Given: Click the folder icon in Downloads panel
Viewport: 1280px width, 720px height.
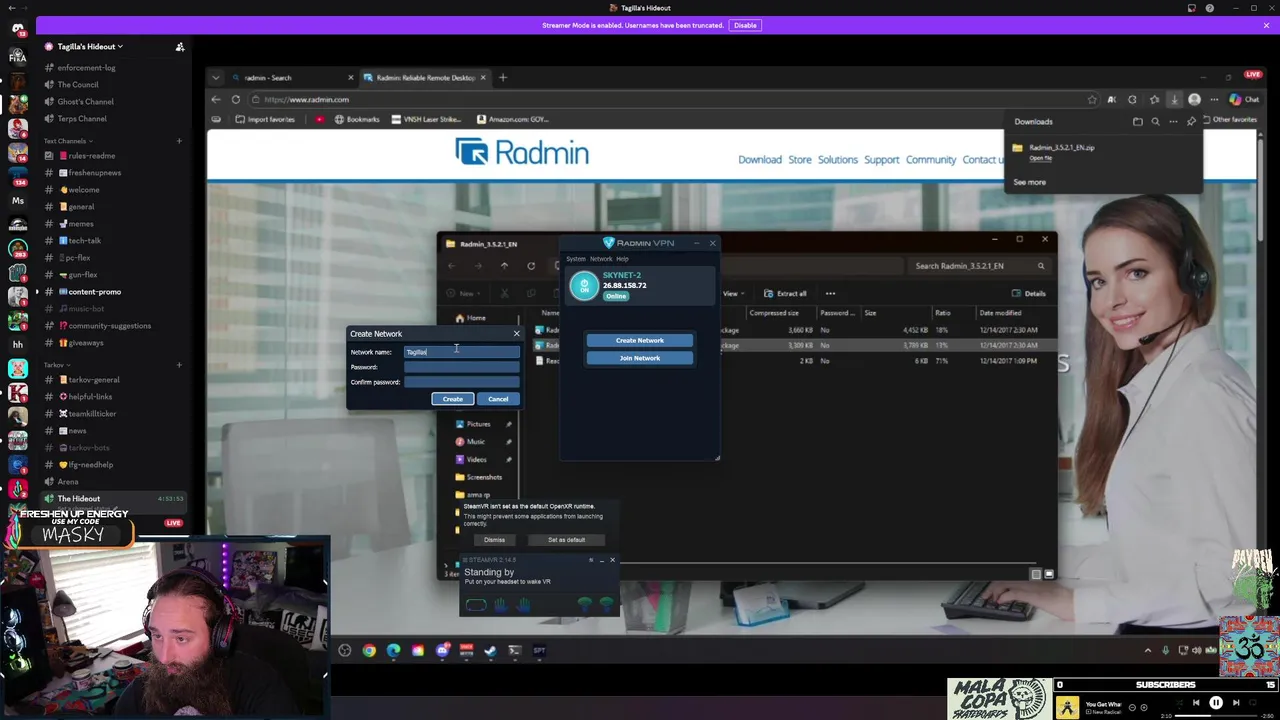Looking at the screenshot, I should pos(1137,122).
